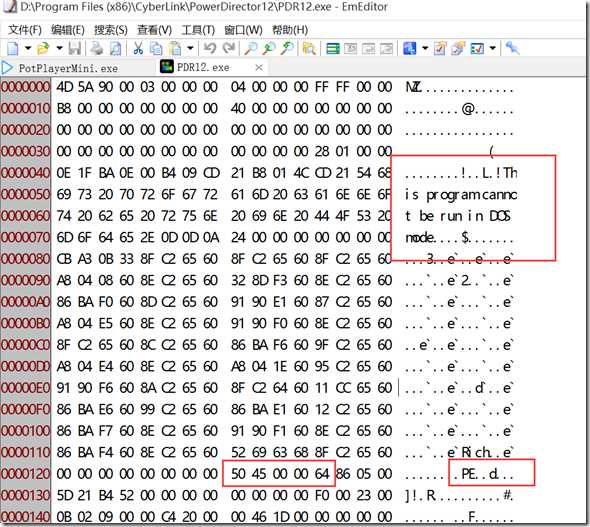This screenshot has height=527, width=590.
Task: Click the 50 byte in row 0000120
Action: click(238, 474)
